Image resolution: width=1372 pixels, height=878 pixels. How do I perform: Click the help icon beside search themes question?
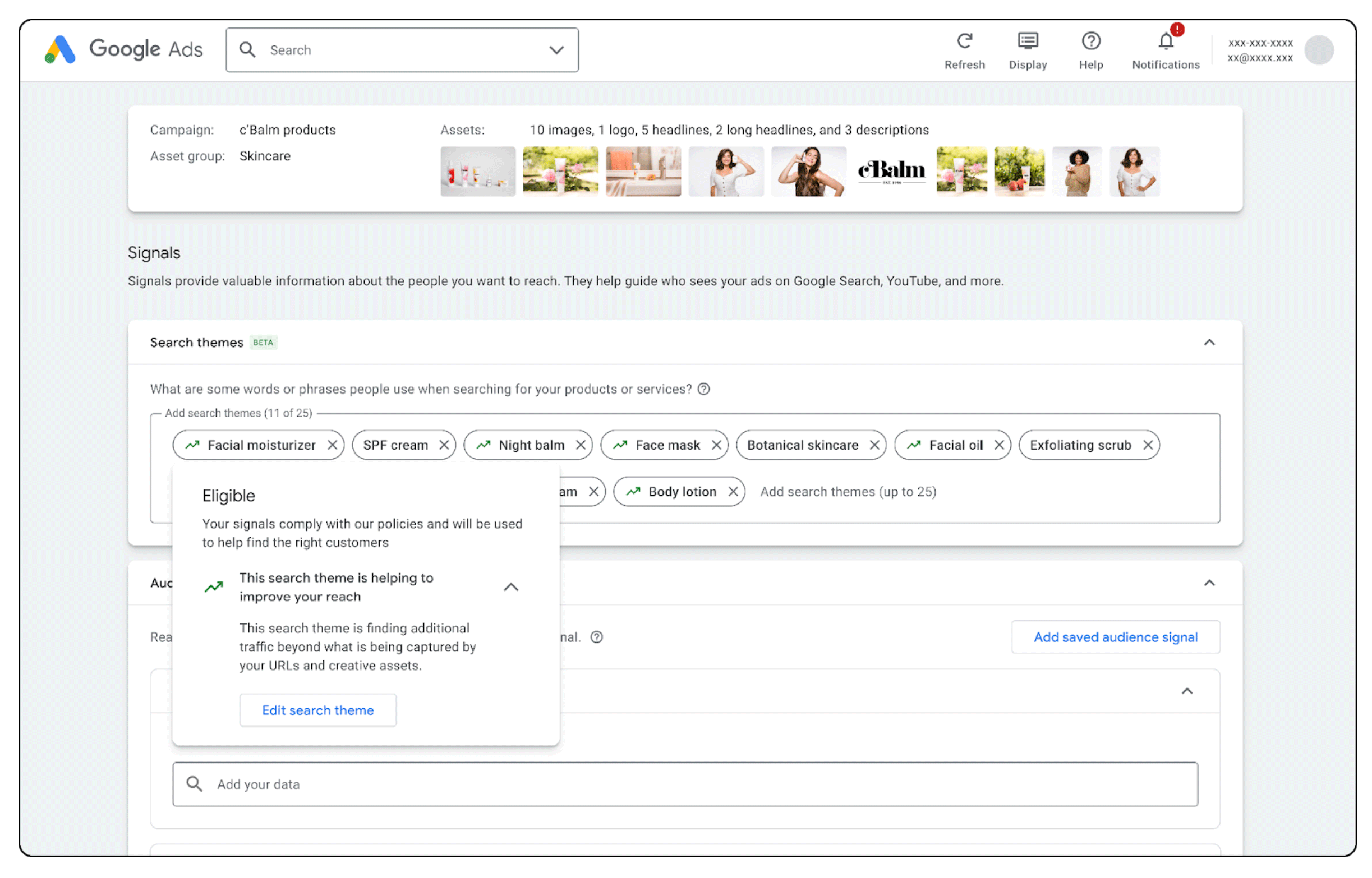703,389
